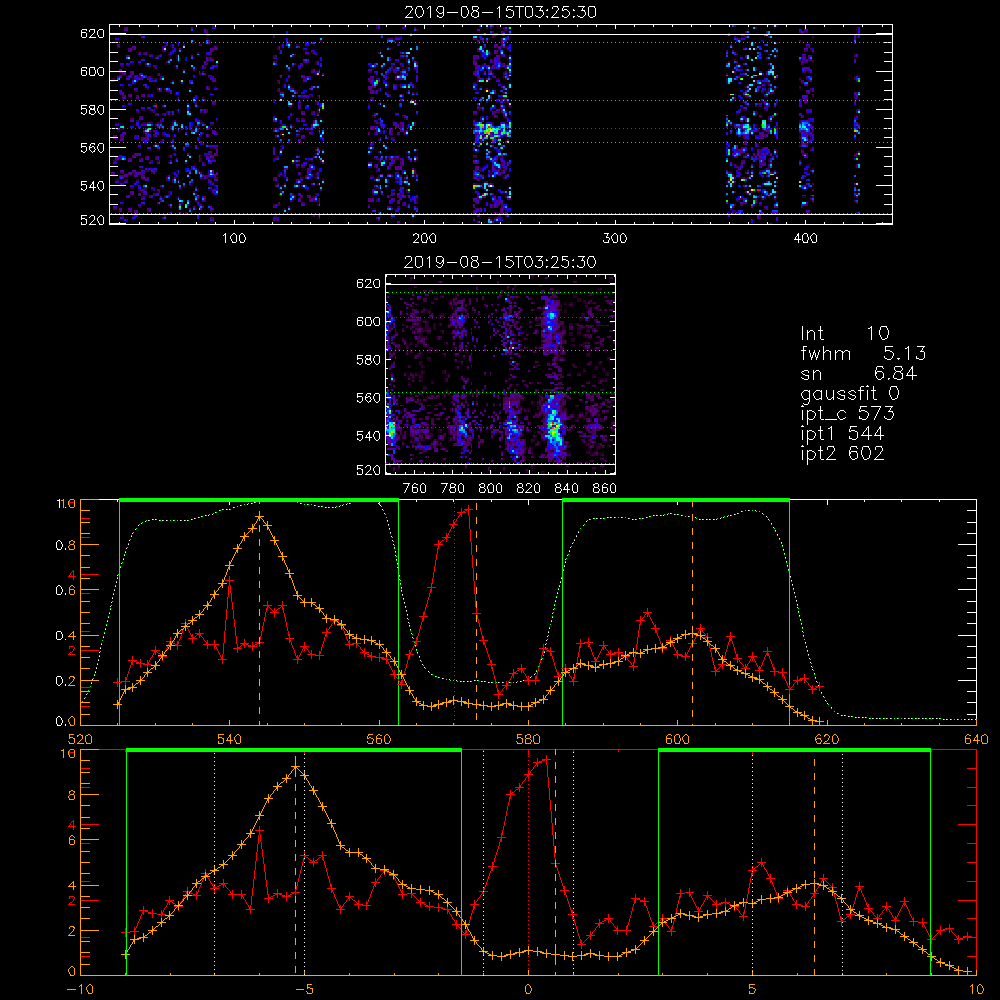Viewport: 1000px width, 1000px height.
Task: Click y-axis label 580 on top spectrogram
Action: (x=92, y=110)
